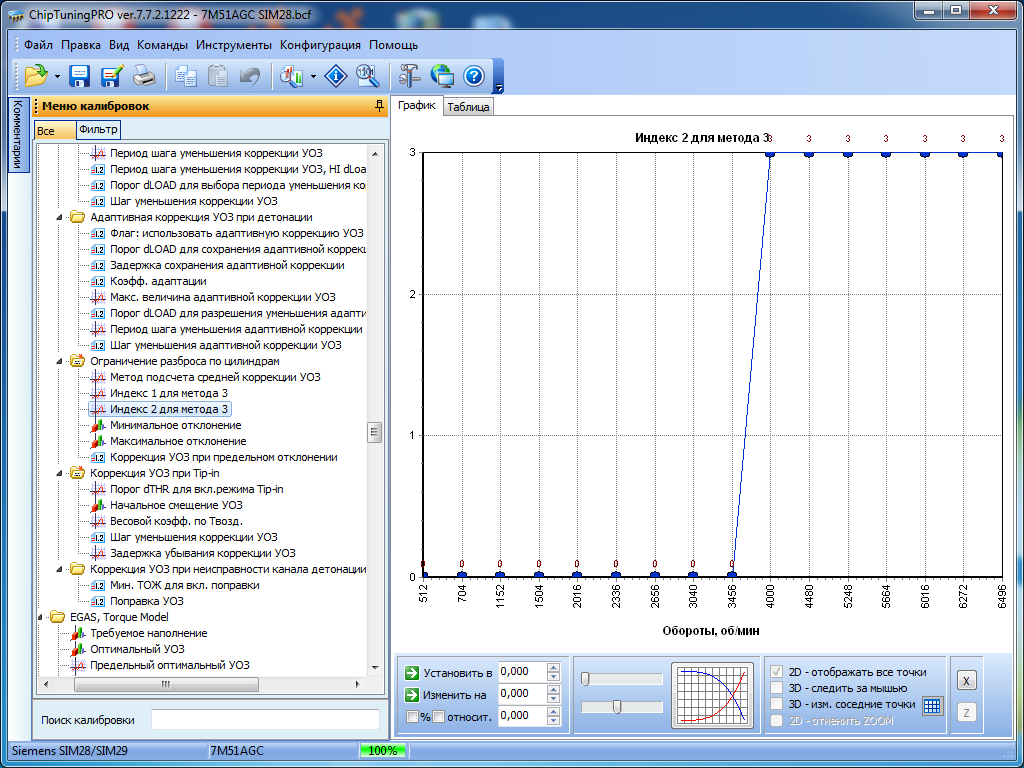
Task: Click the blue question mark help icon
Action: tap(473, 76)
